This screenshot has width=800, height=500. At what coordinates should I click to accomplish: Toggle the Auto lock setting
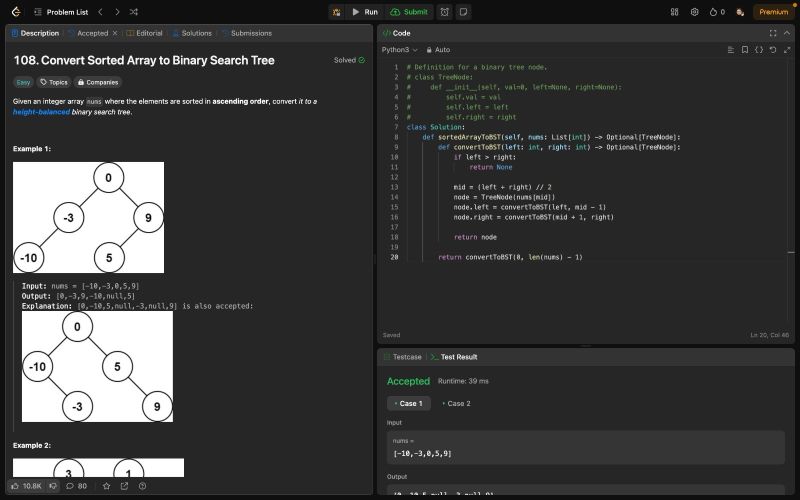pyautogui.click(x=438, y=49)
